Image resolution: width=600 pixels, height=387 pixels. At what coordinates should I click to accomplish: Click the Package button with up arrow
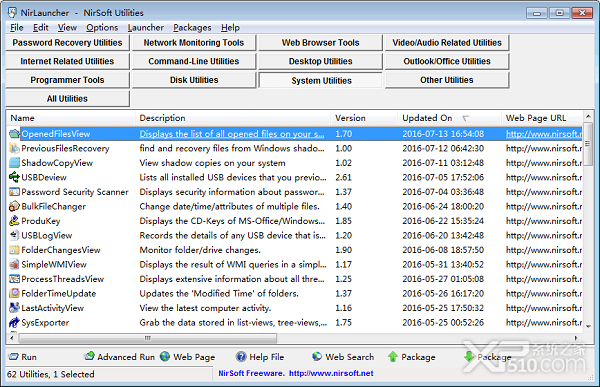pyautogui.click(x=411, y=357)
